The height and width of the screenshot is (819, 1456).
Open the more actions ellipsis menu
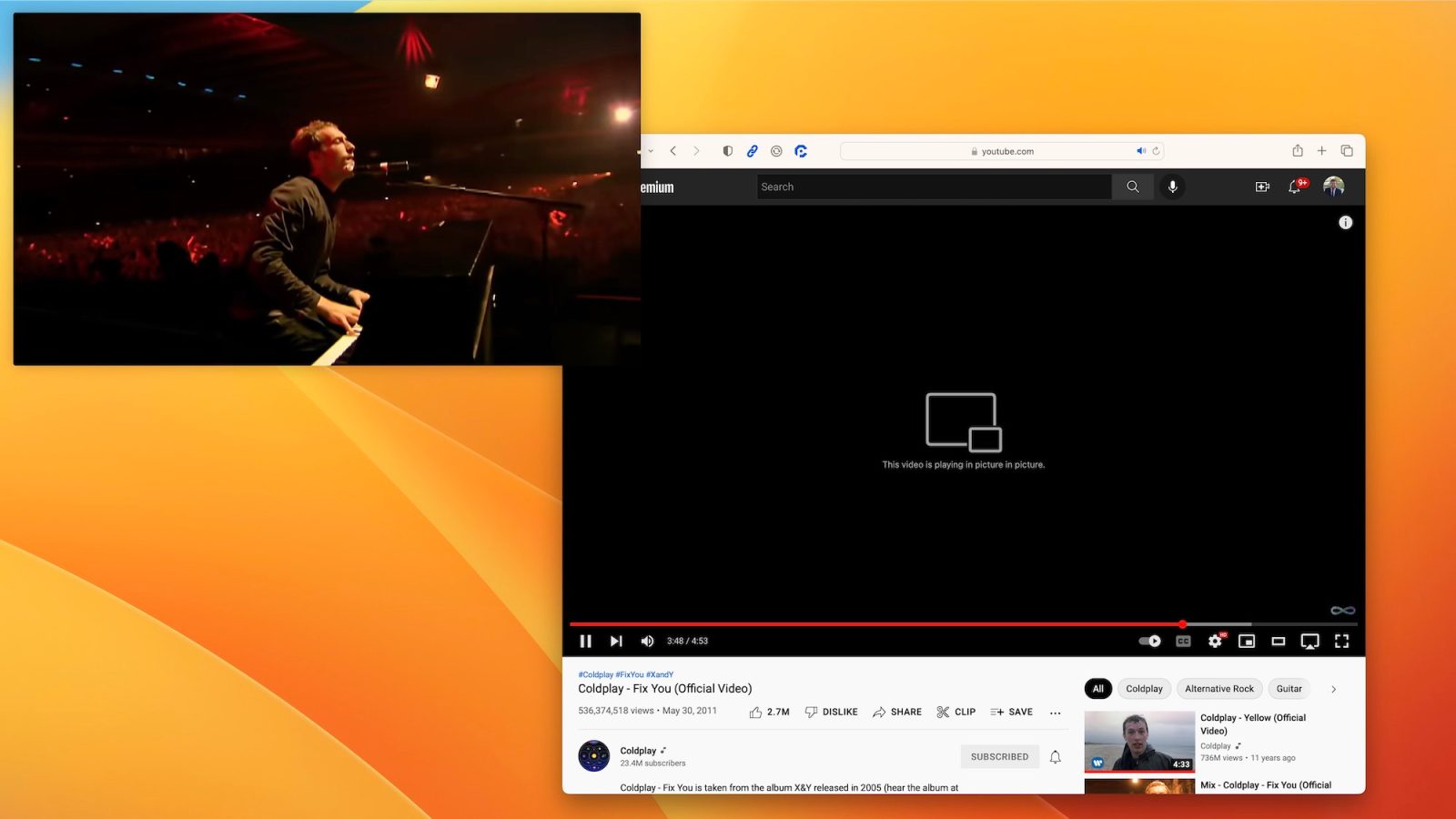[x=1055, y=713]
